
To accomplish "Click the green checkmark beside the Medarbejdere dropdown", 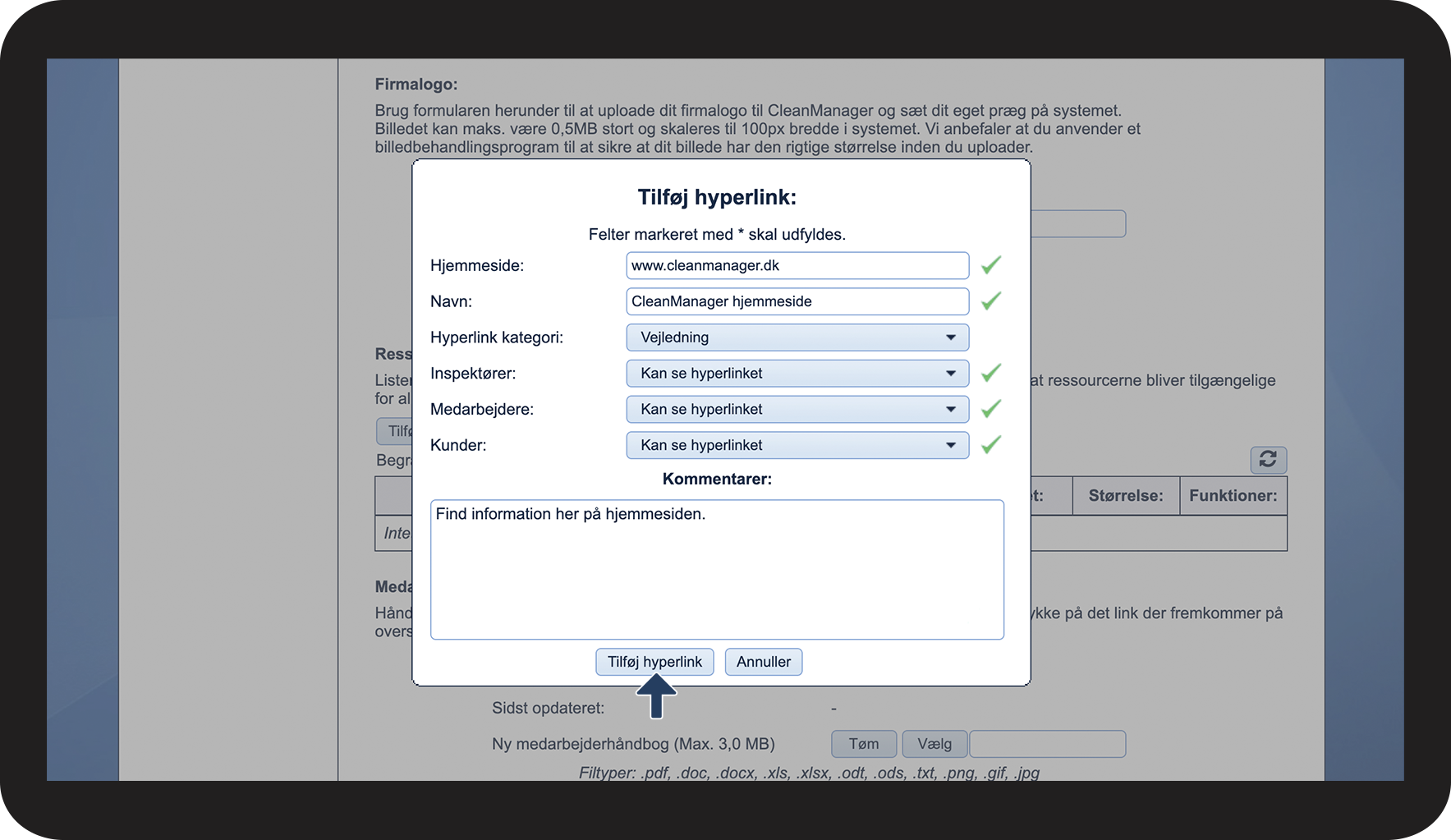I will point(991,409).
